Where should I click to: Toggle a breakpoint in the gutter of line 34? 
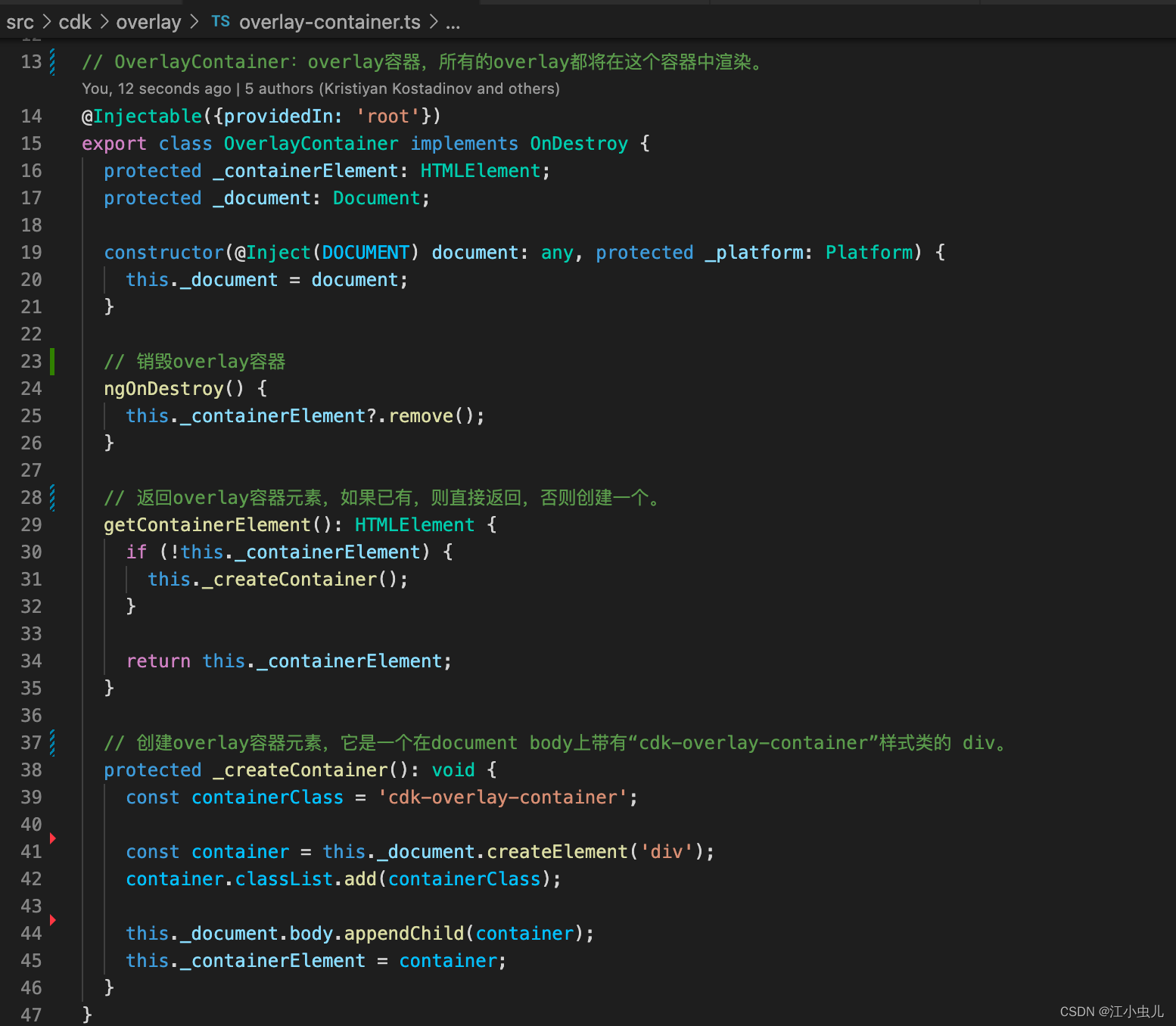(52, 661)
